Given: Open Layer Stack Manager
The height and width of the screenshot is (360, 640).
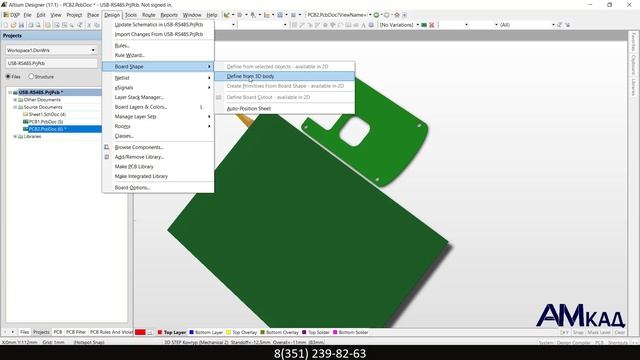Looking at the screenshot, I should tap(158, 97).
